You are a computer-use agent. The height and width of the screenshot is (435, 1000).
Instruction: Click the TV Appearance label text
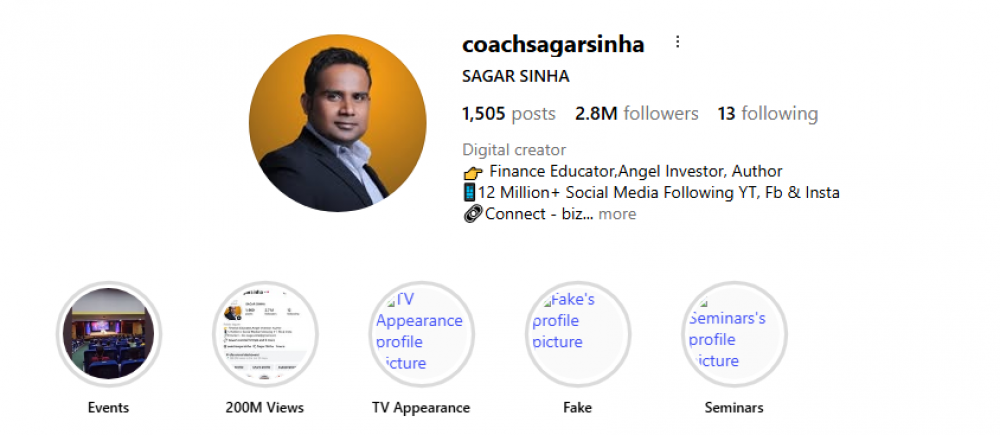point(420,408)
